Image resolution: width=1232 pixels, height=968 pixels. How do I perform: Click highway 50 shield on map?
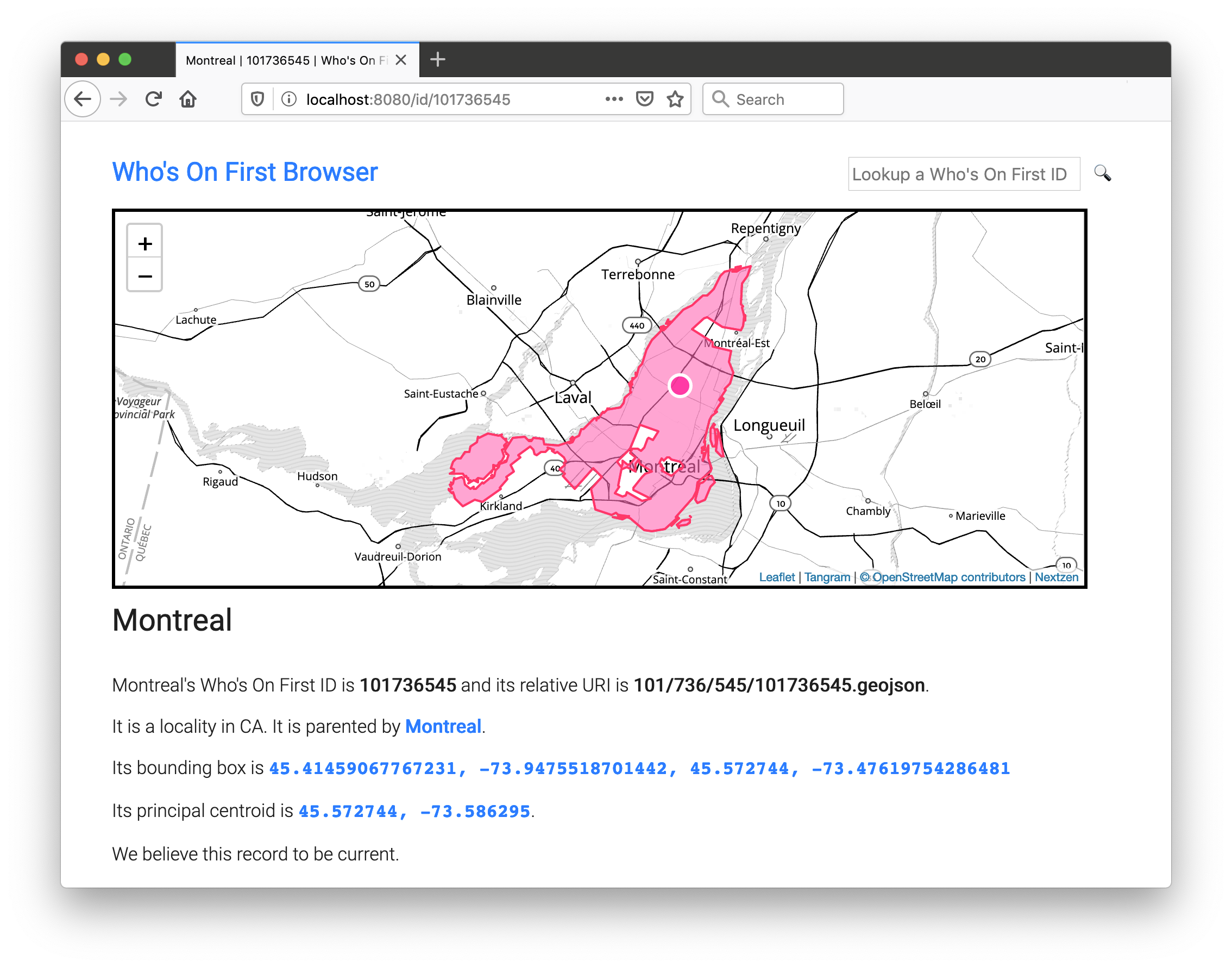pos(369,284)
